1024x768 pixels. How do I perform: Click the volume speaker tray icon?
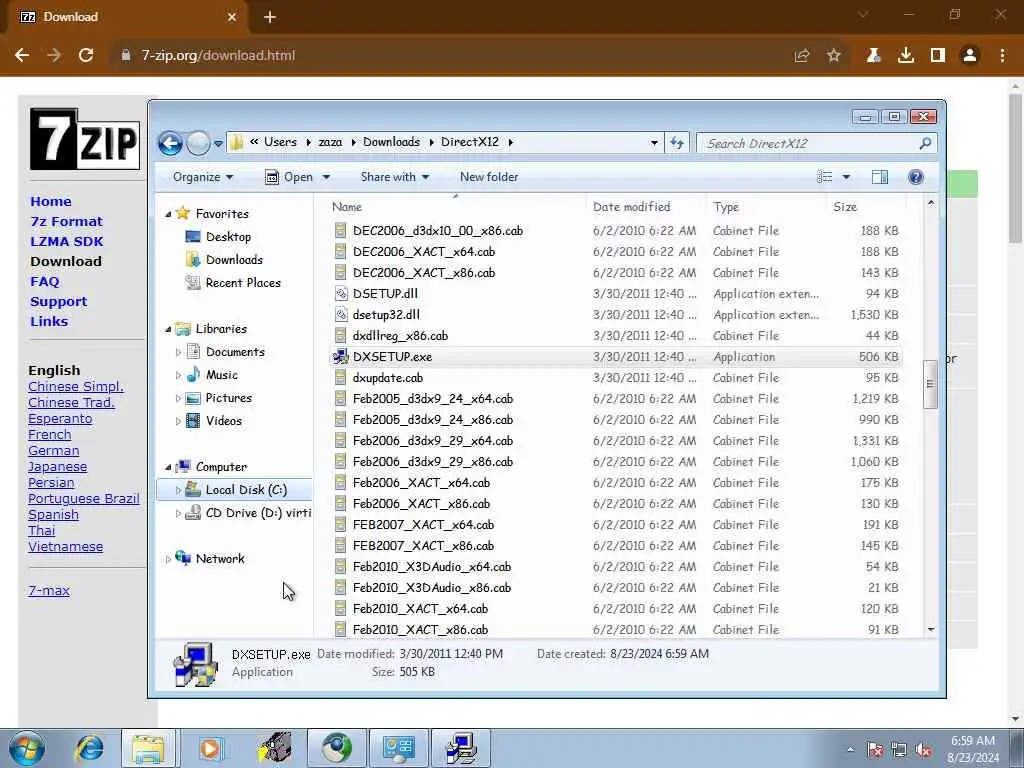point(923,750)
